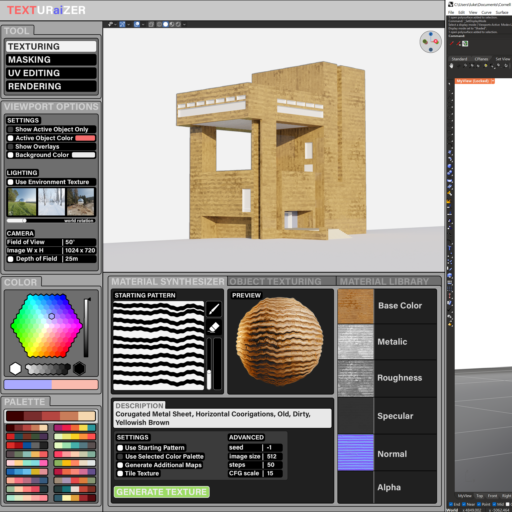Open the Material Library tab
Image resolution: width=512 pixels, height=512 pixels.
(384, 282)
